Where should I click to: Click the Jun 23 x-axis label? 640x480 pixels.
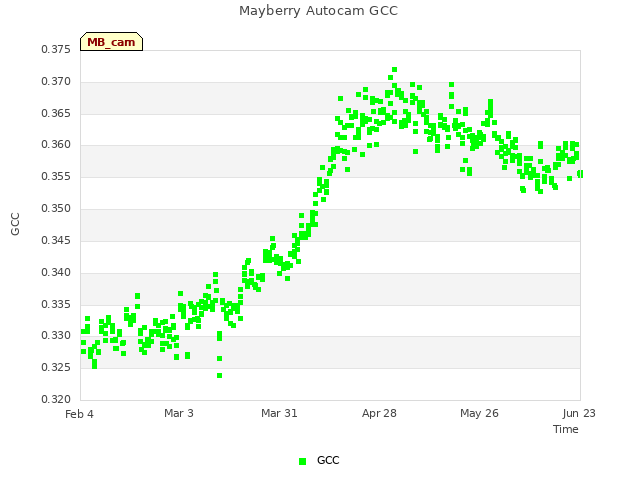[579, 413]
